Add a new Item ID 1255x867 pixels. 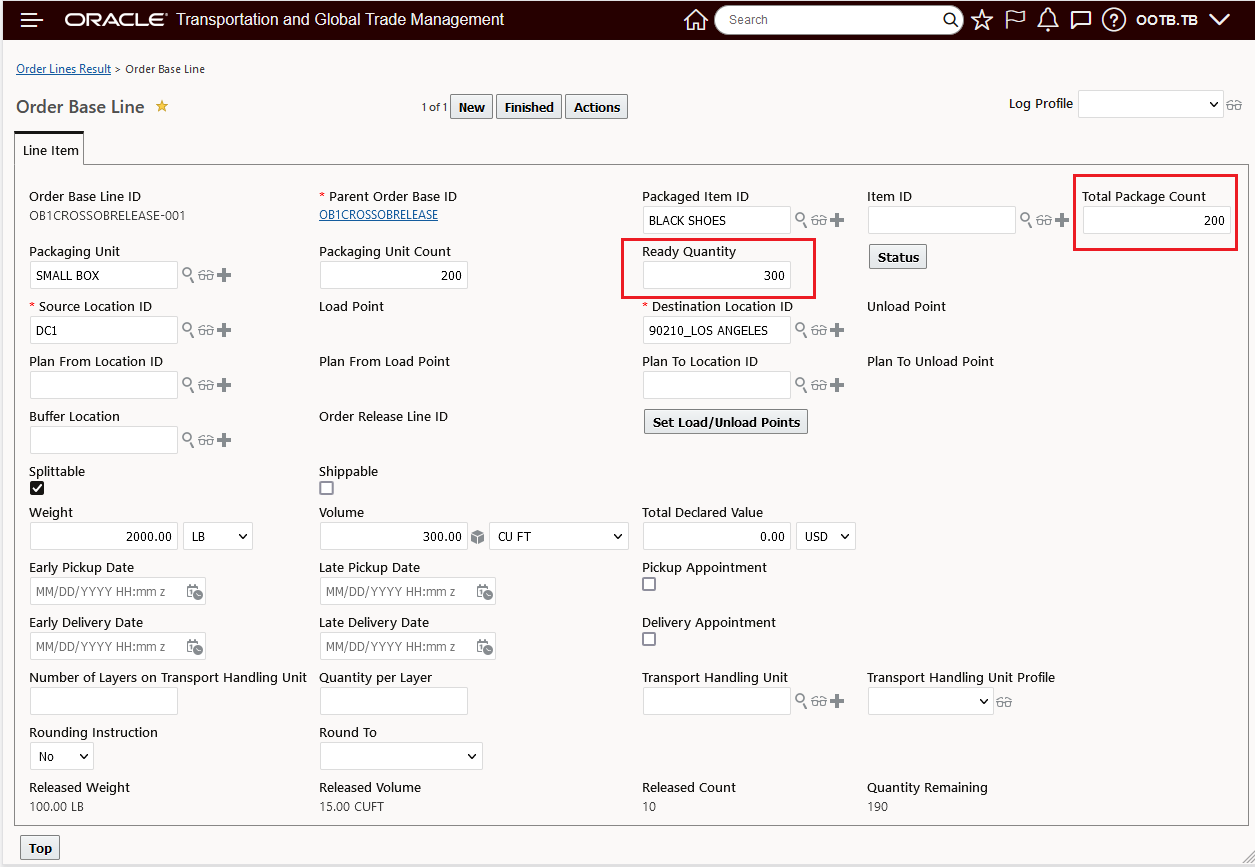1062,220
